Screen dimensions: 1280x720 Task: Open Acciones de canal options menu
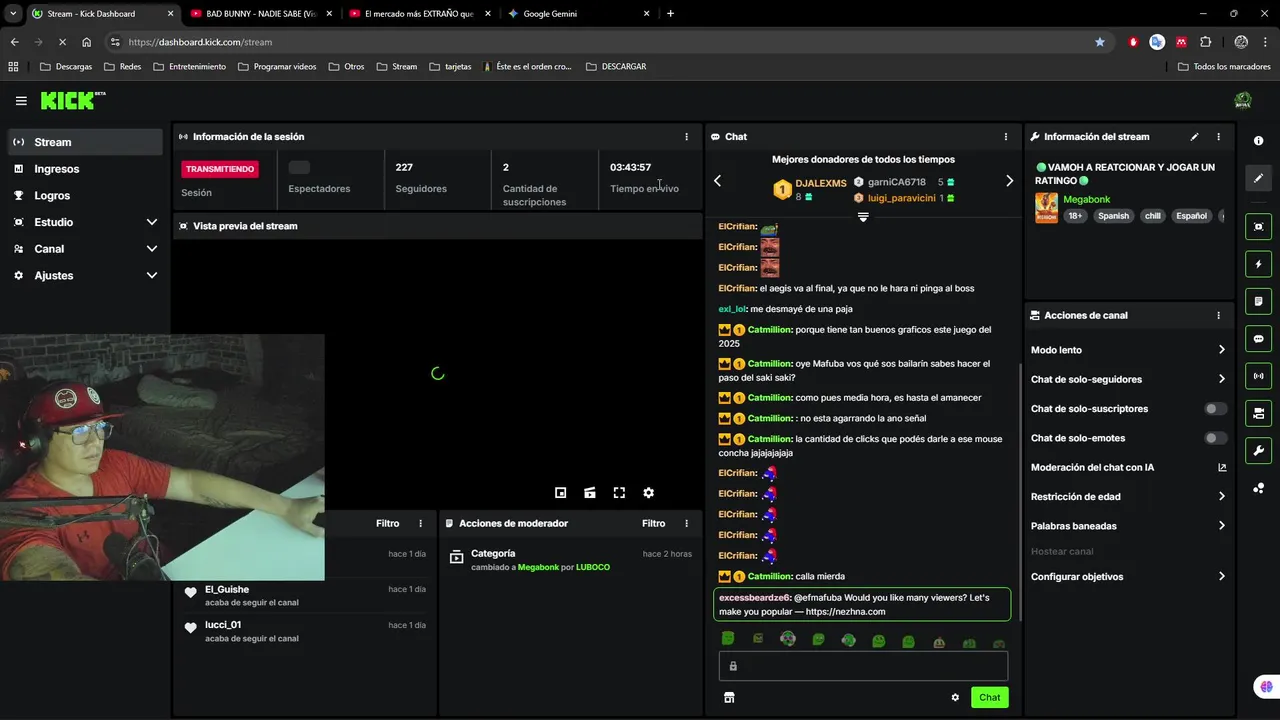point(1218,315)
